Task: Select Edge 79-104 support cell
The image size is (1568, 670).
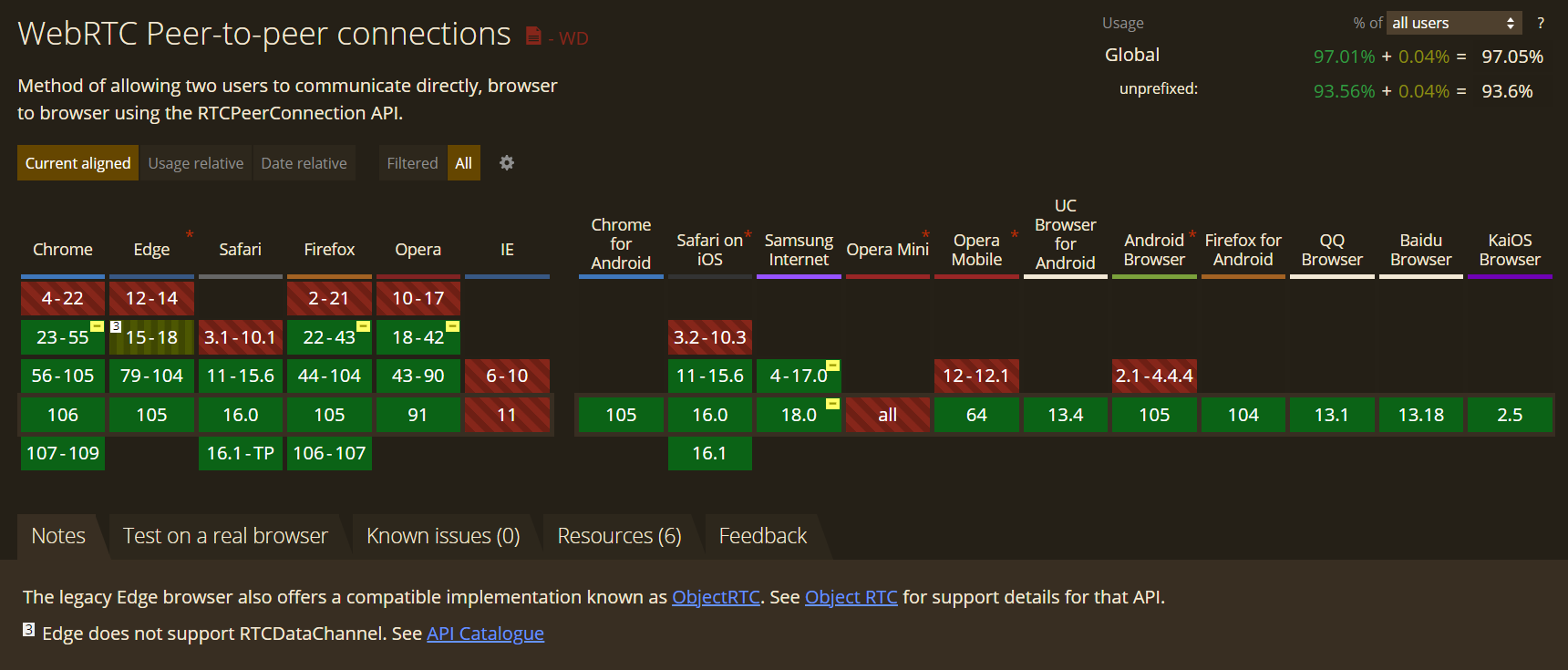Action: pos(151,376)
